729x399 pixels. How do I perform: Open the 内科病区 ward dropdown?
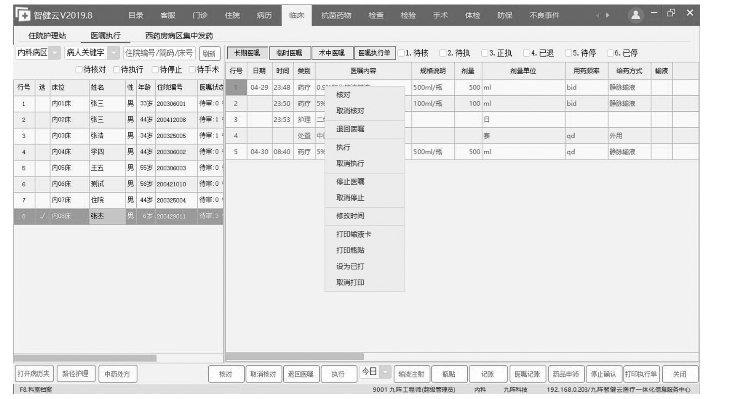(55, 53)
